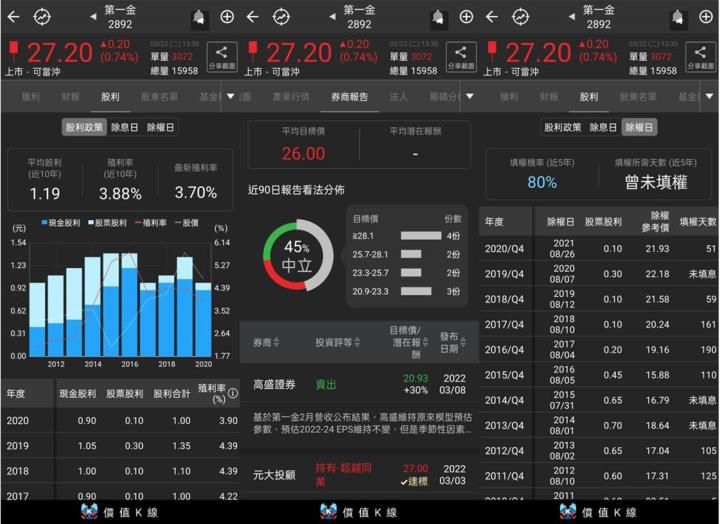This screenshot has height=524, width=720.
Task: Add stock with plus icon, 除權日 screen
Action: (706, 17)
